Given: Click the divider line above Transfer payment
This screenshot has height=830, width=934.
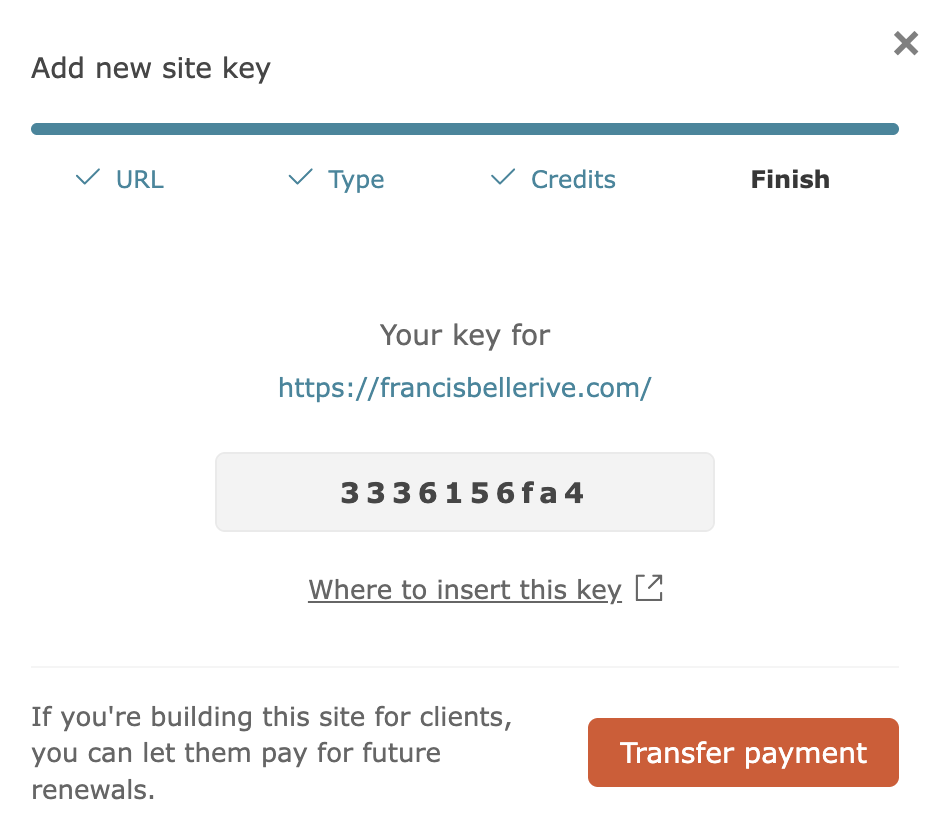Looking at the screenshot, I should point(465,666).
